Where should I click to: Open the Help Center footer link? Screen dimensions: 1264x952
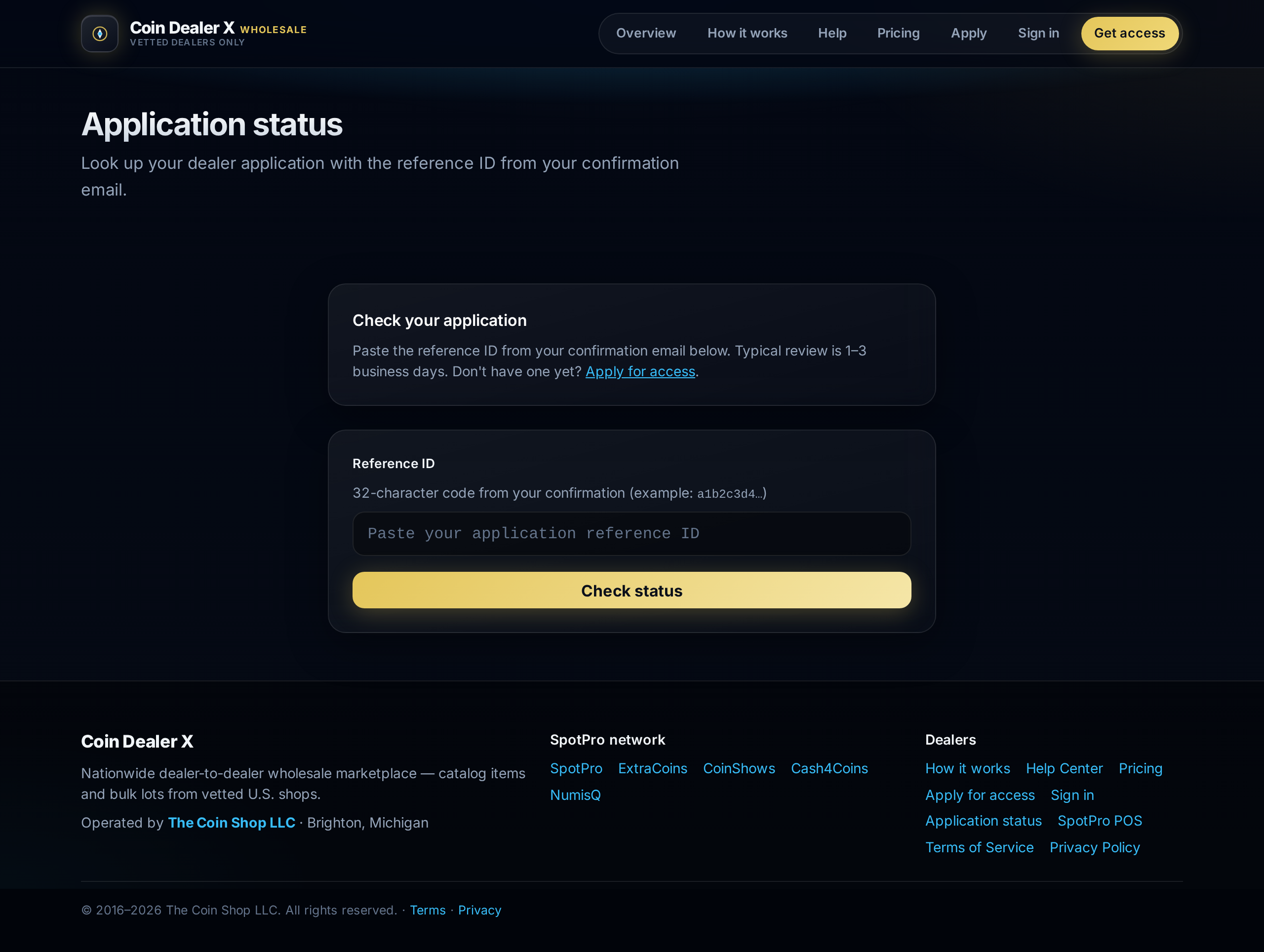tap(1064, 769)
